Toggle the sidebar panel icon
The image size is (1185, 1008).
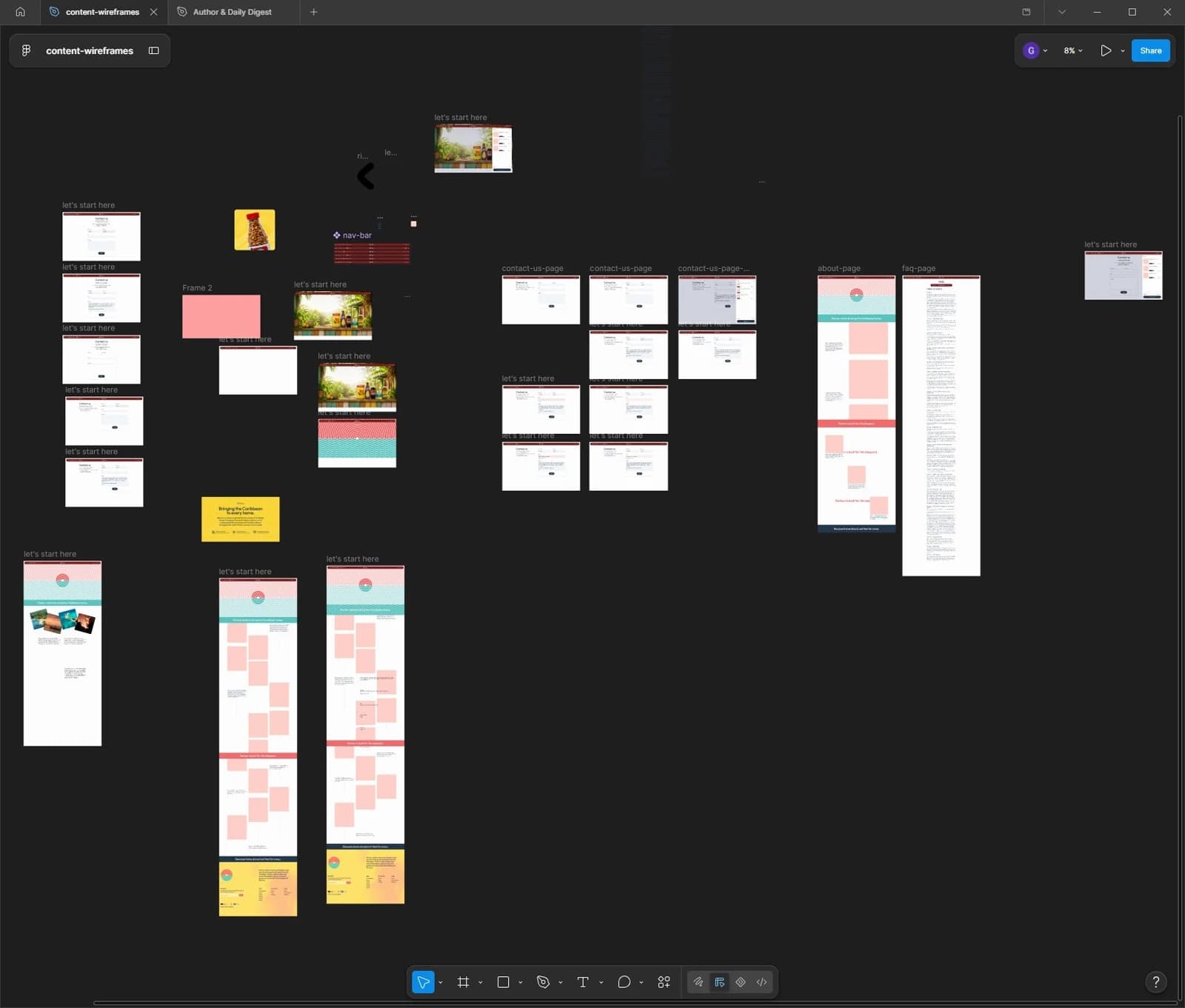pos(154,50)
